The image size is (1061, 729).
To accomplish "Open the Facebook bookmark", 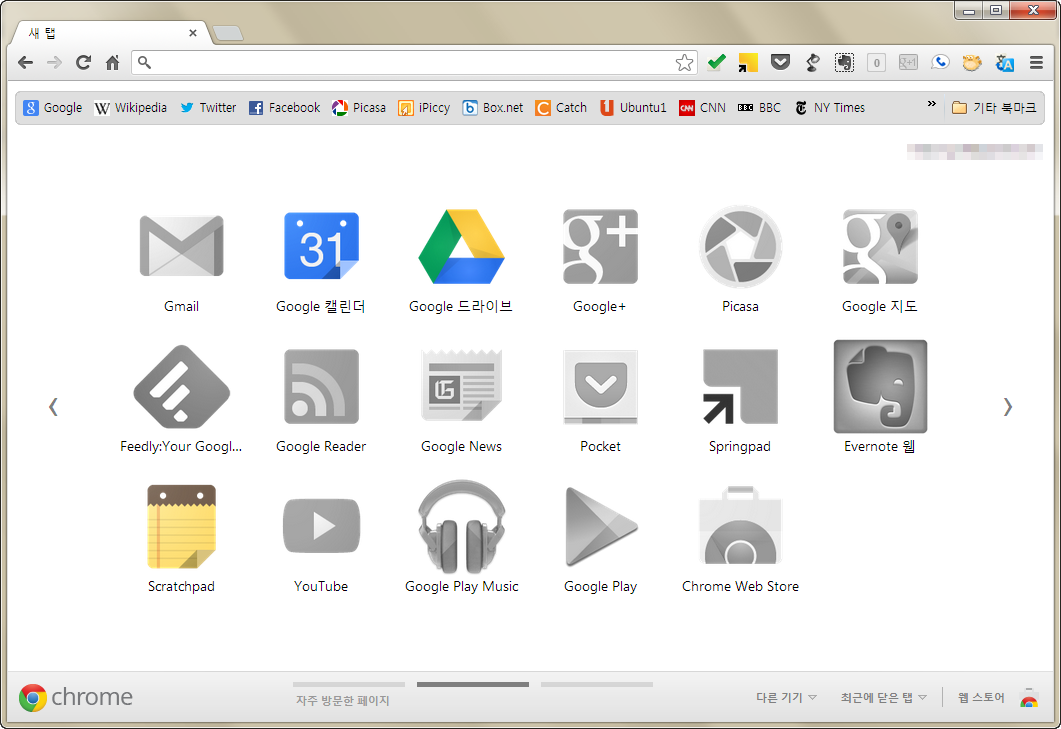I will coord(284,108).
